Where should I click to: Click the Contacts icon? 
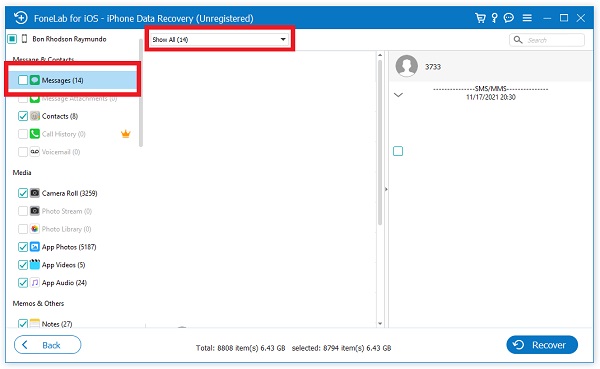tap(35, 116)
